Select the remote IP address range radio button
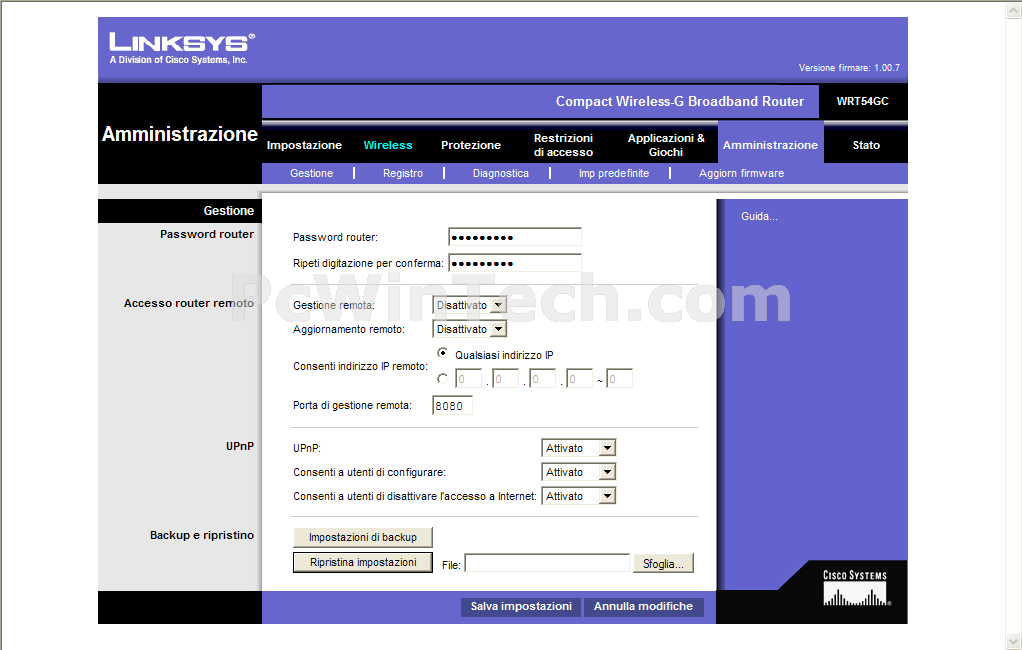 [x=443, y=378]
